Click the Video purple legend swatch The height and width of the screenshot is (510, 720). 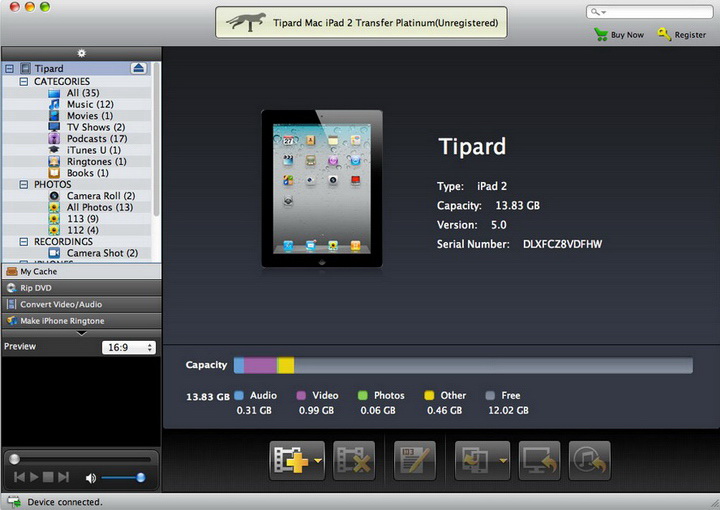pyautogui.click(x=301, y=395)
